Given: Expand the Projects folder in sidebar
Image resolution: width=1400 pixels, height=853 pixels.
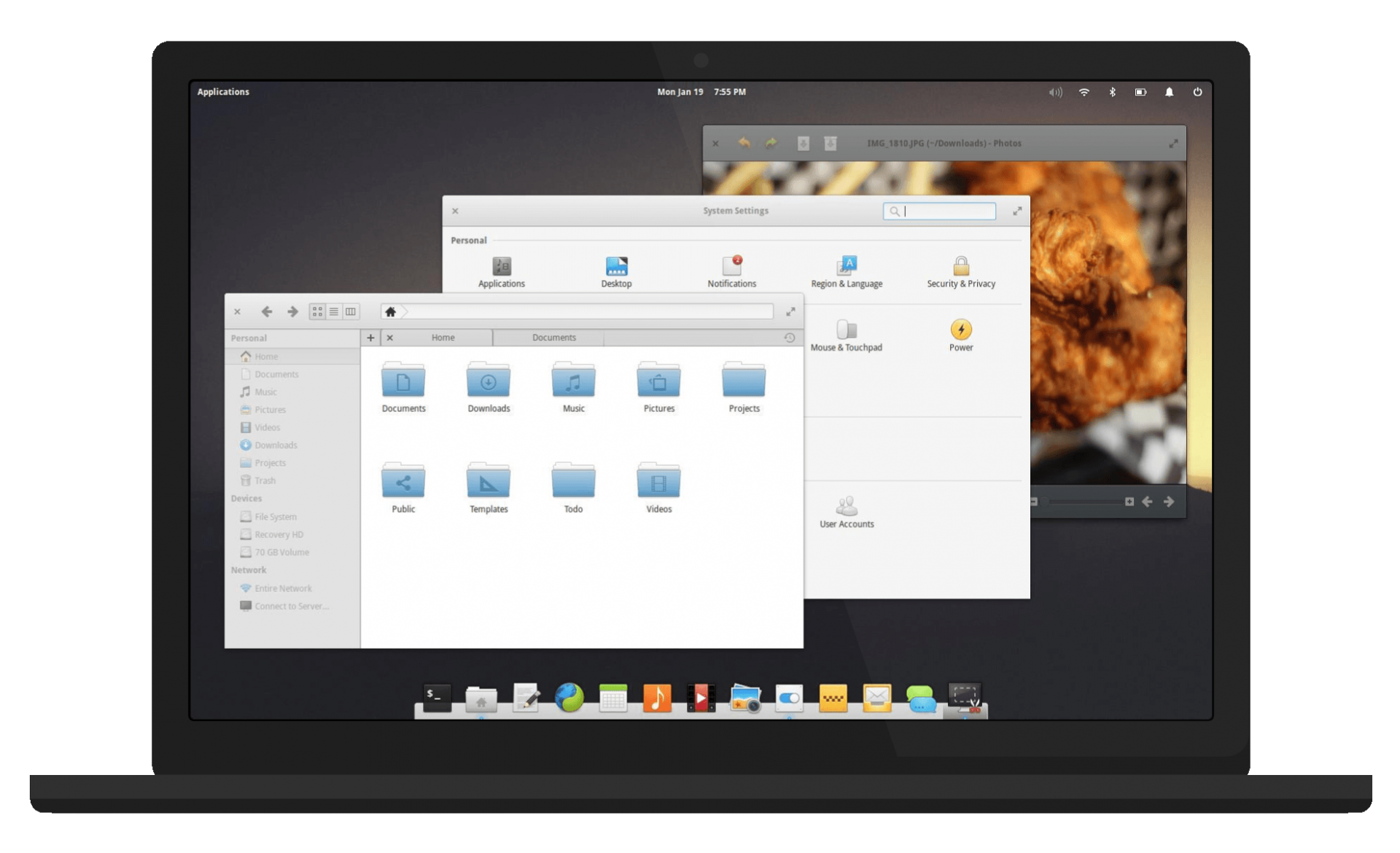Looking at the screenshot, I should tap(268, 463).
